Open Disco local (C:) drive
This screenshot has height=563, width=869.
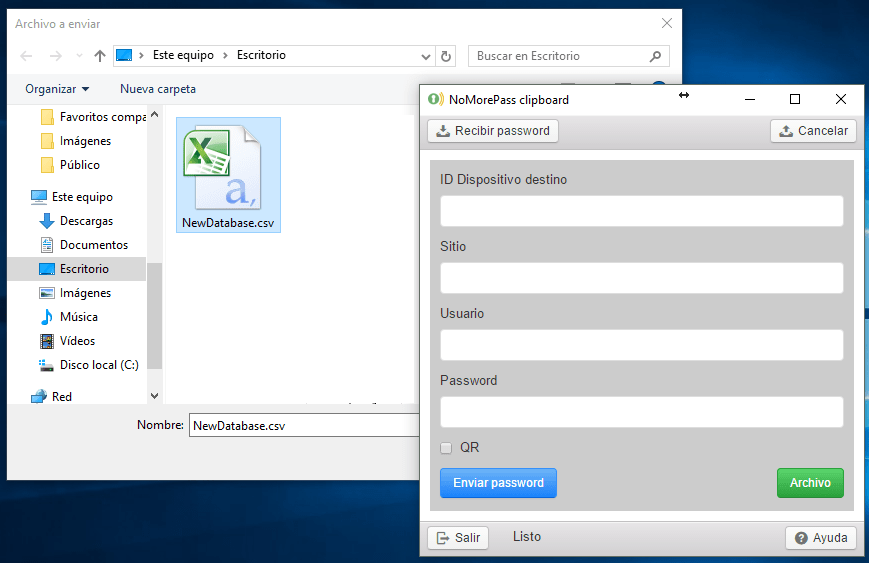tap(89, 365)
